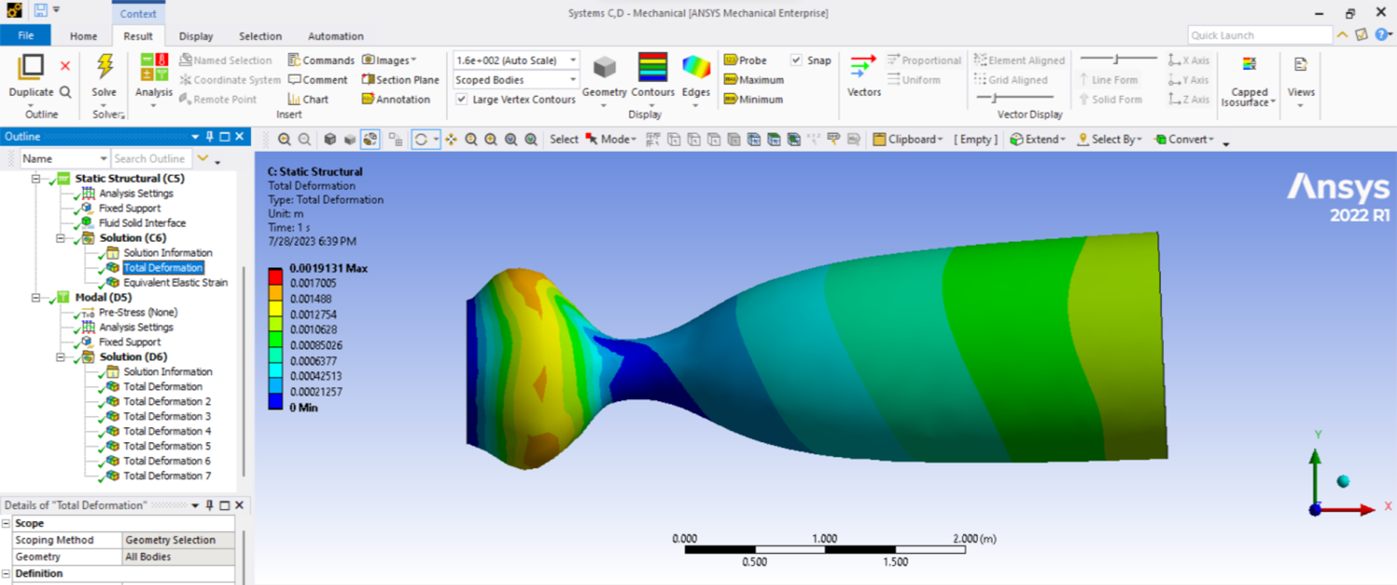Screen dimensions: 1397x585
Task: Select Total Deformation 7 in the tree
Action: point(167,476)
